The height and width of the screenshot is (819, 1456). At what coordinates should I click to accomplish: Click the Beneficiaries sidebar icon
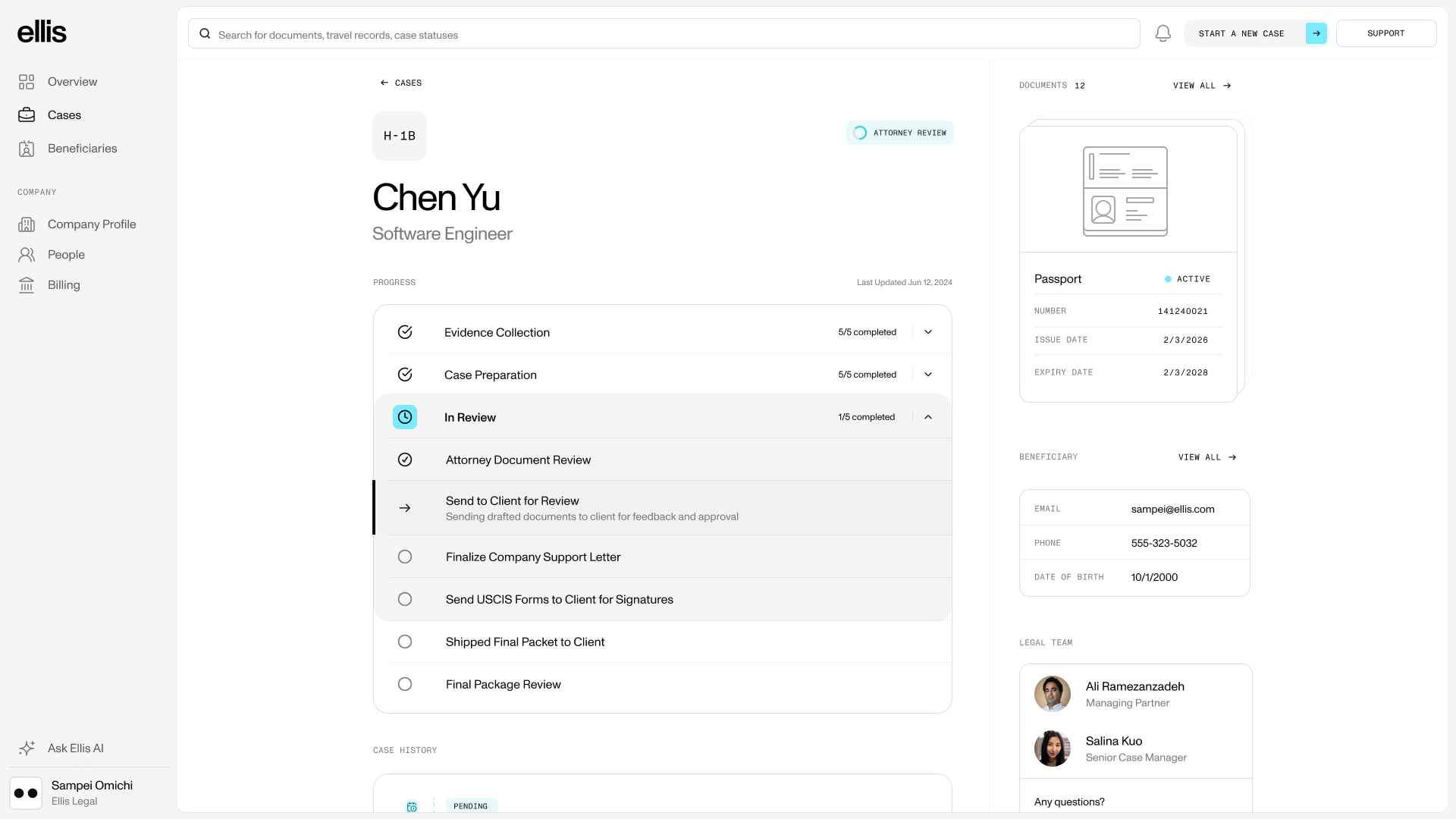27,149
